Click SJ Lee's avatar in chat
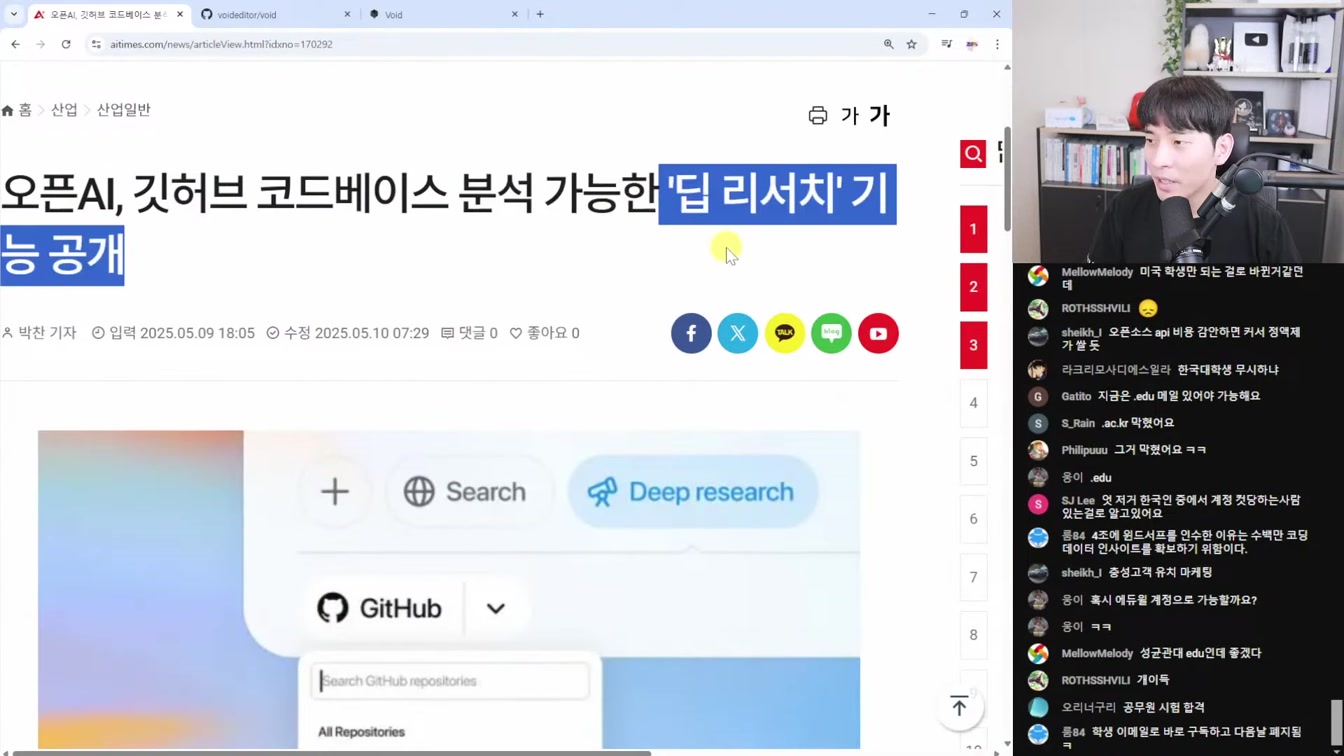This screenshot has height=756, width=1344. (x=1038, y=505)
